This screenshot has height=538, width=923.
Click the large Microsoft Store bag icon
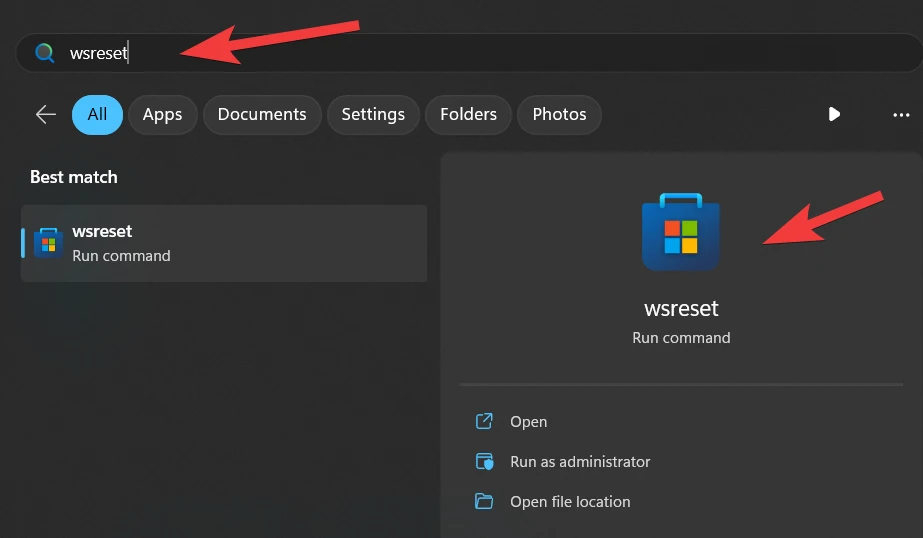click(680, 232)
